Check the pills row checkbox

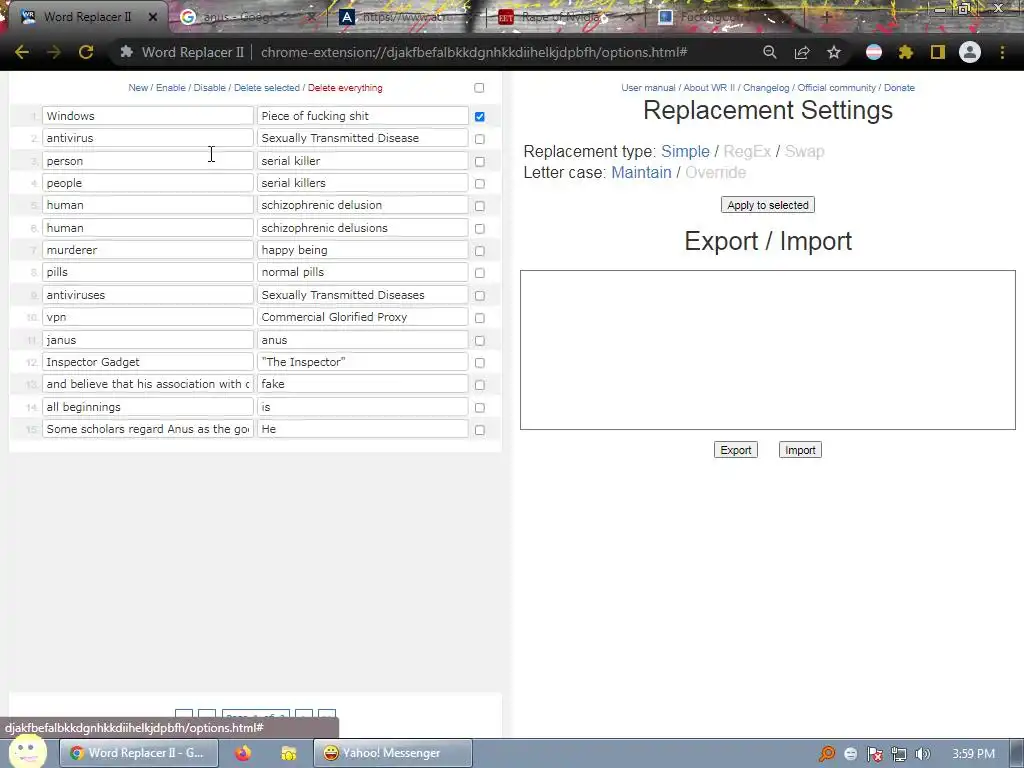point(480,273)
